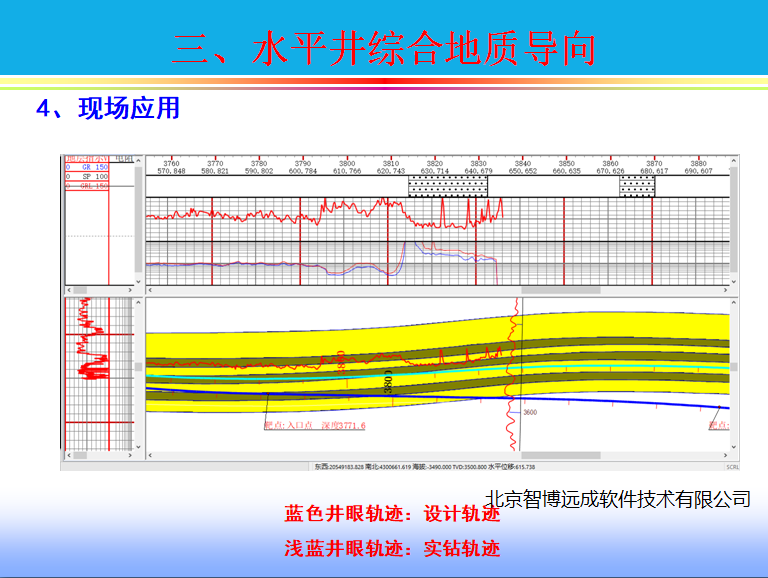Click the 电阻 column header in the legend

(x=123, y=158)
